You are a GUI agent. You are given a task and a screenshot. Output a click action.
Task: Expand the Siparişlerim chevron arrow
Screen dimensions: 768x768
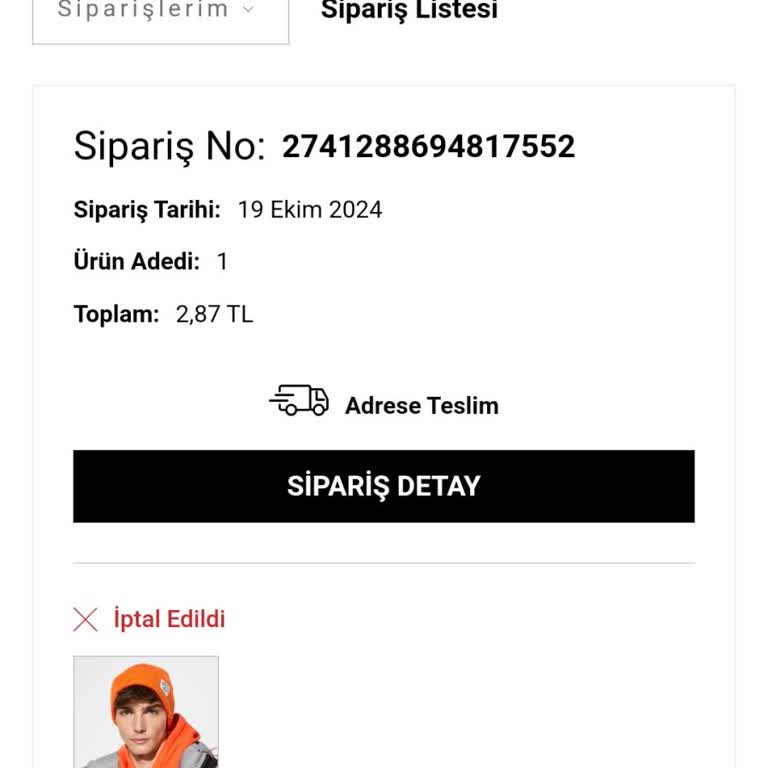[249, 10]
